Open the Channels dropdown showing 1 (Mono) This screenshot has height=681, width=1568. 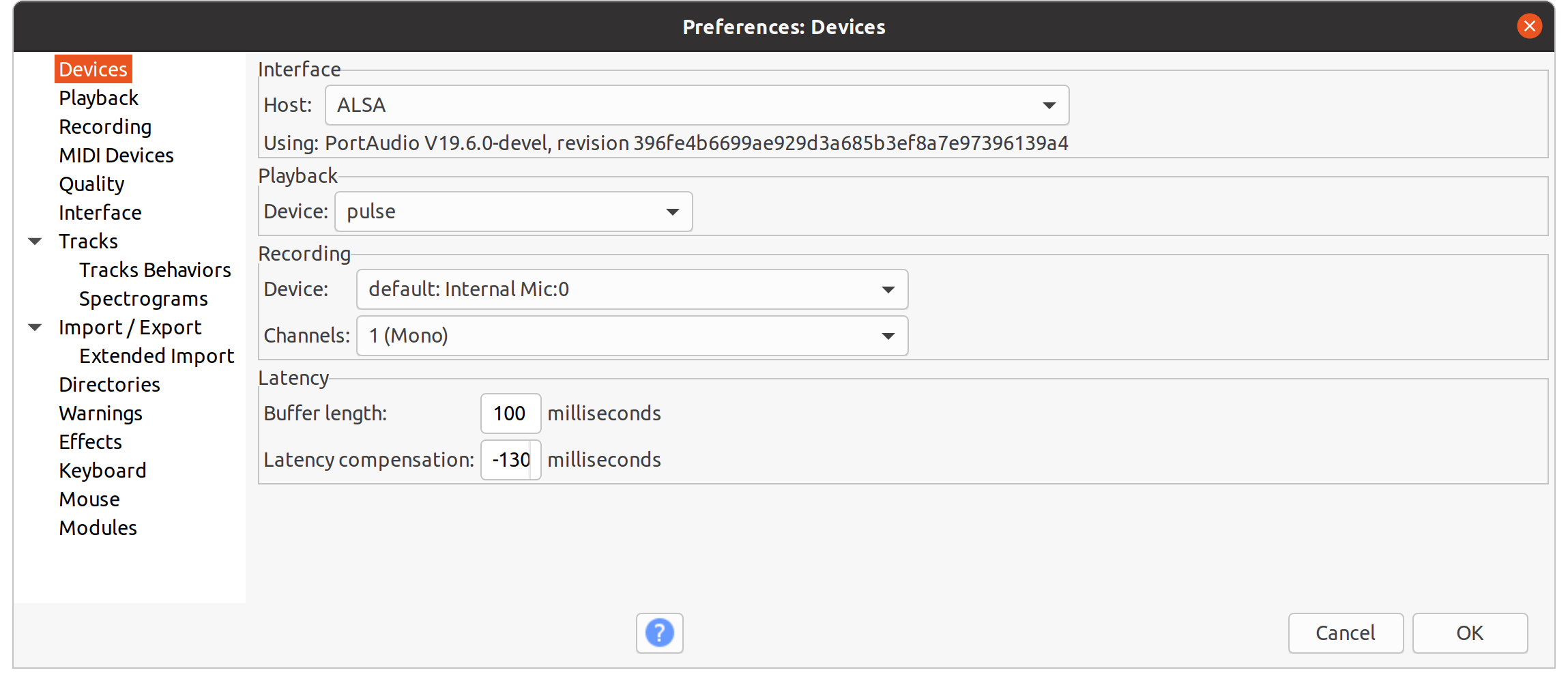[632, 336]
